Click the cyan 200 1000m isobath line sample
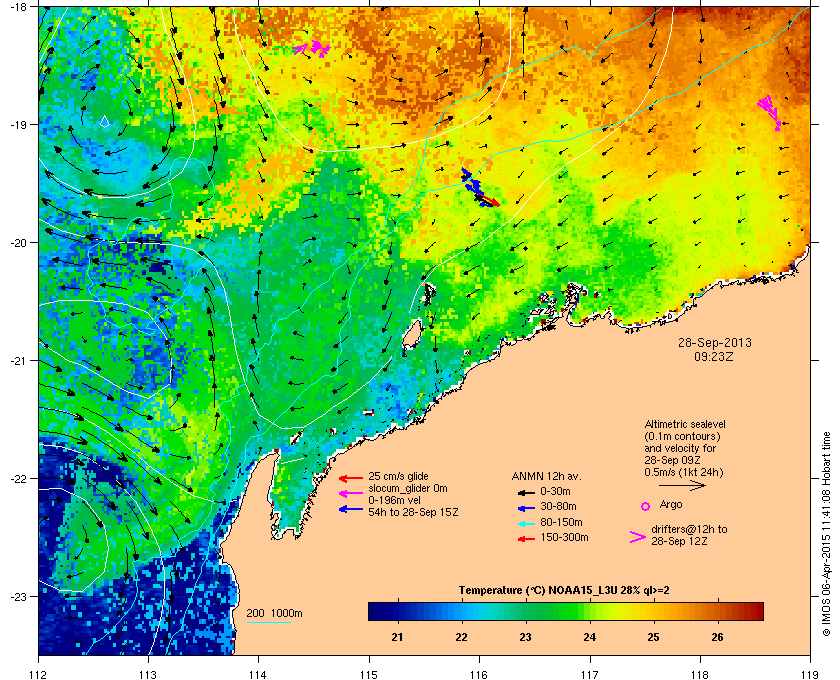The width and height of the screenshot is (840, 680). click(268, 623)
